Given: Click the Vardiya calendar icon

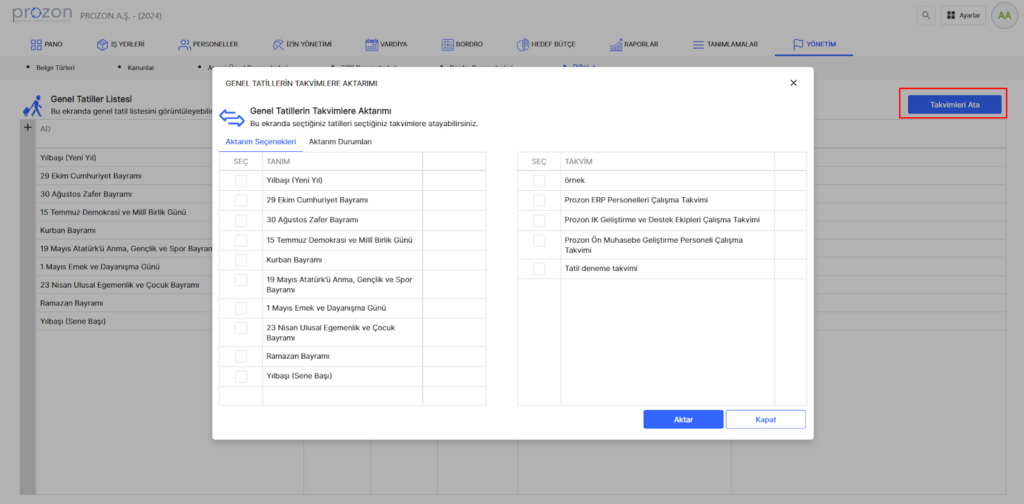Looking at the screenshot, I should [371, 45].
